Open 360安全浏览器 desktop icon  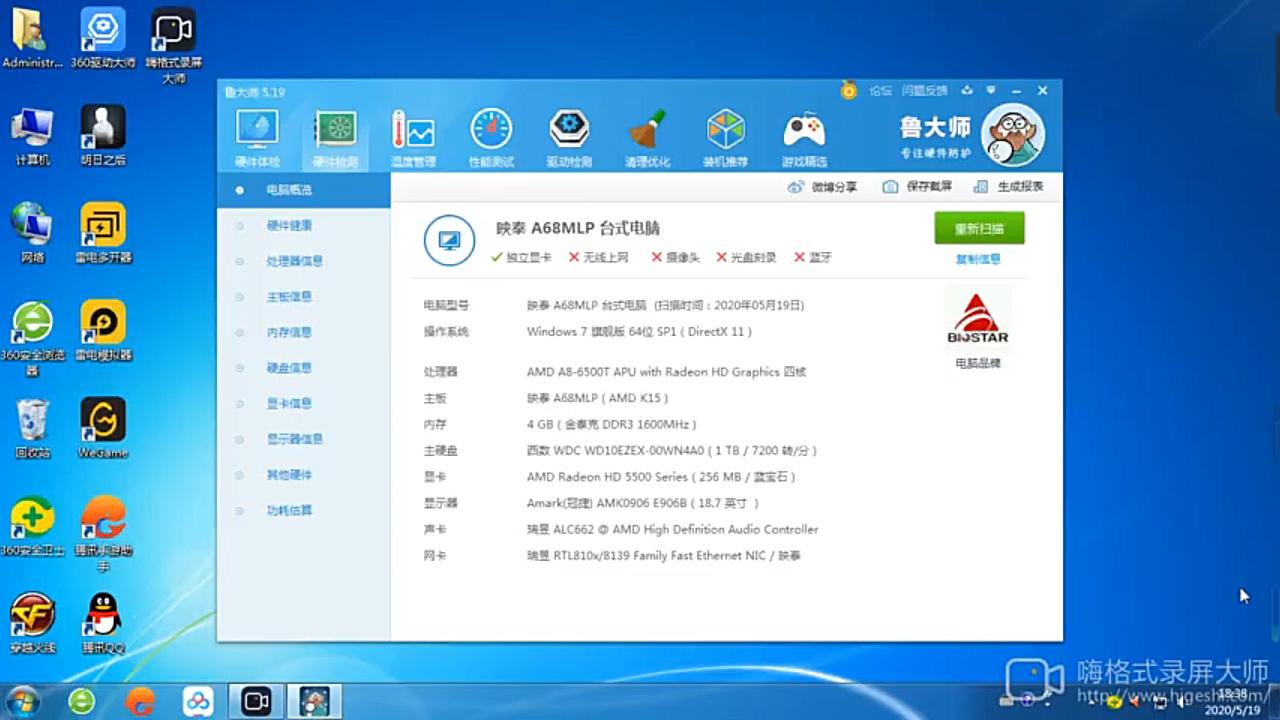coord(32,338)
